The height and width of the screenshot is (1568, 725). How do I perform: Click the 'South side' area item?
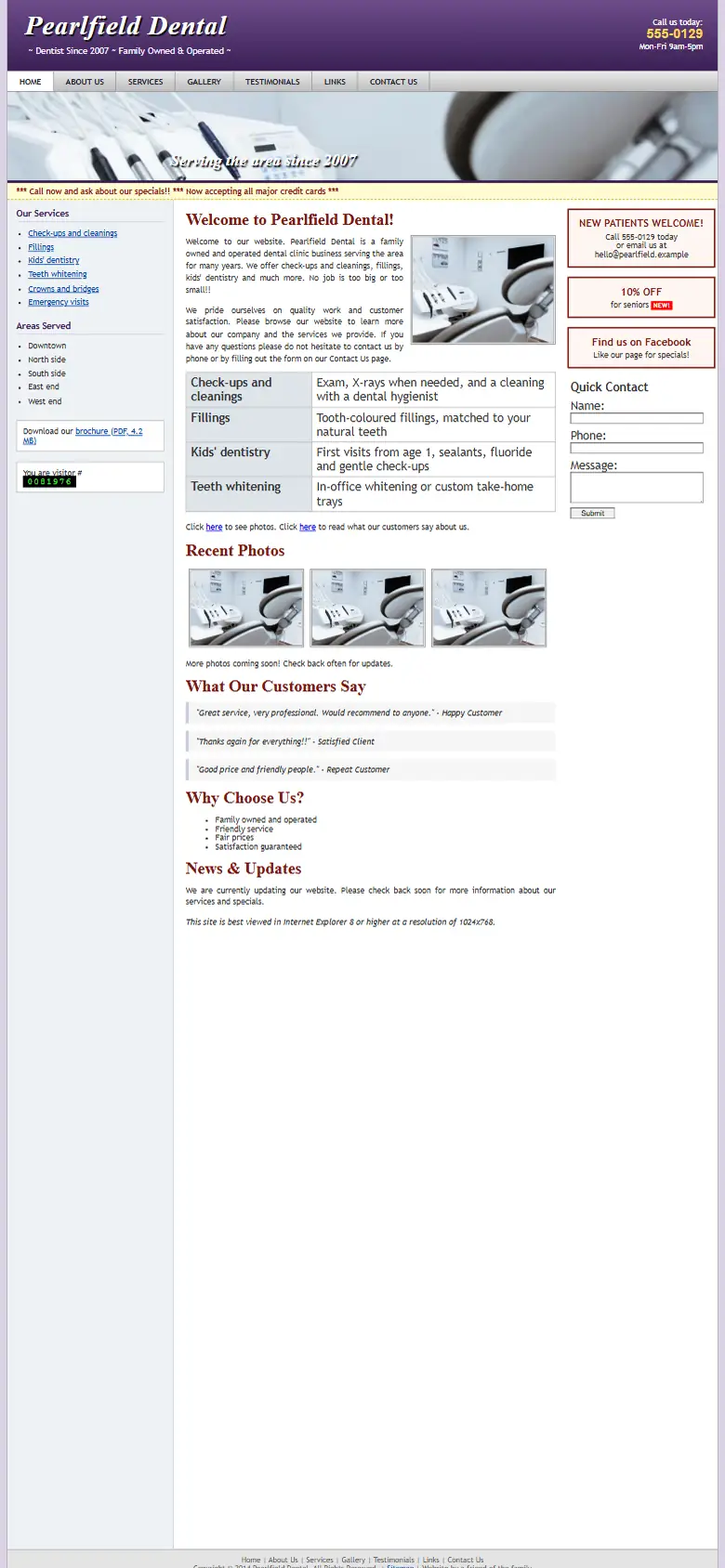(46, 373)
